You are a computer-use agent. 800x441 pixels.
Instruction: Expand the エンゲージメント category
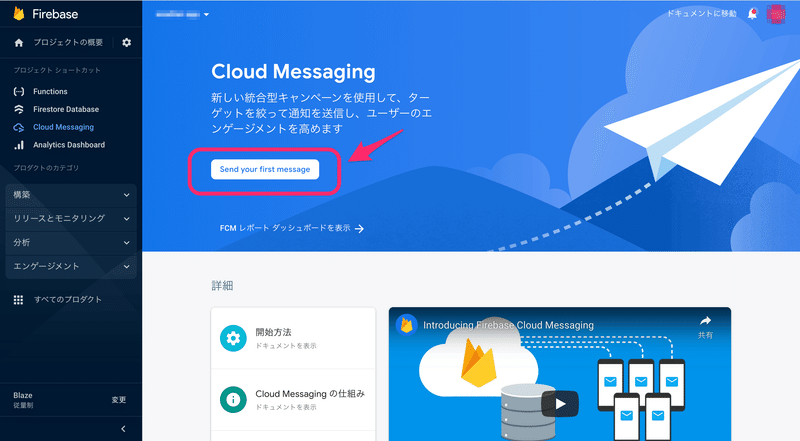click(71, 266)
